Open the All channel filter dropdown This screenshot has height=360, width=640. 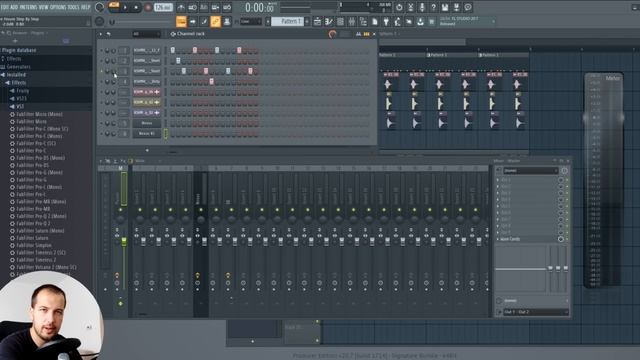(x=146, y=34)
